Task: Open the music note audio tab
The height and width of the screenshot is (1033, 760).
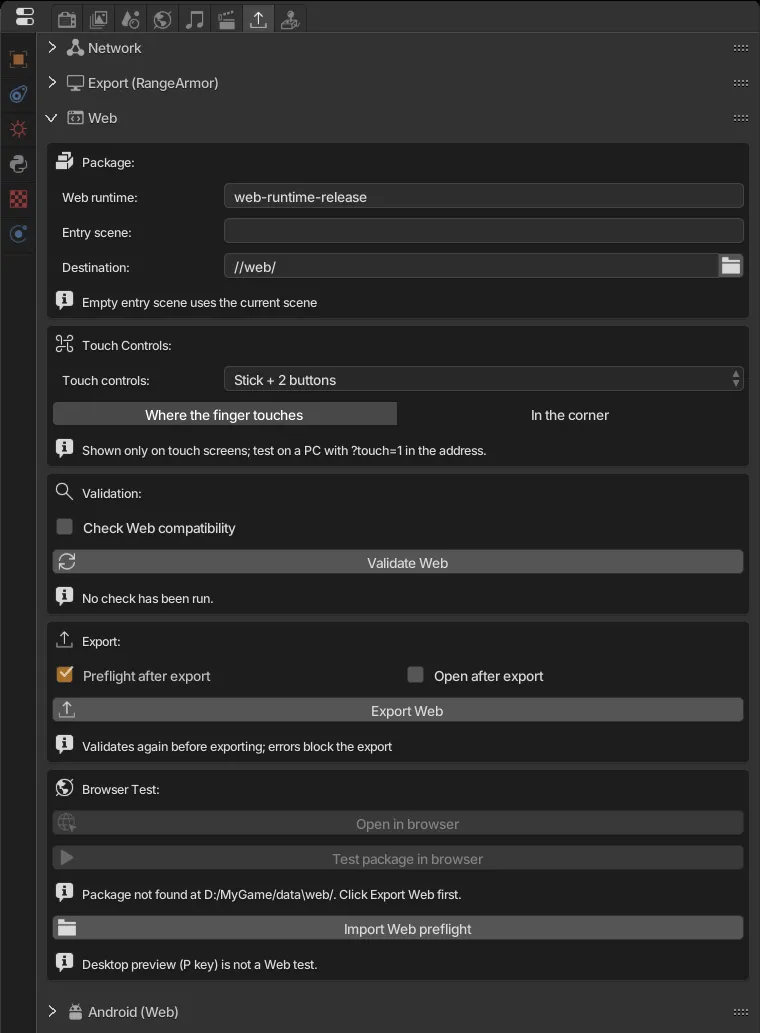Action: coord(194,19)
